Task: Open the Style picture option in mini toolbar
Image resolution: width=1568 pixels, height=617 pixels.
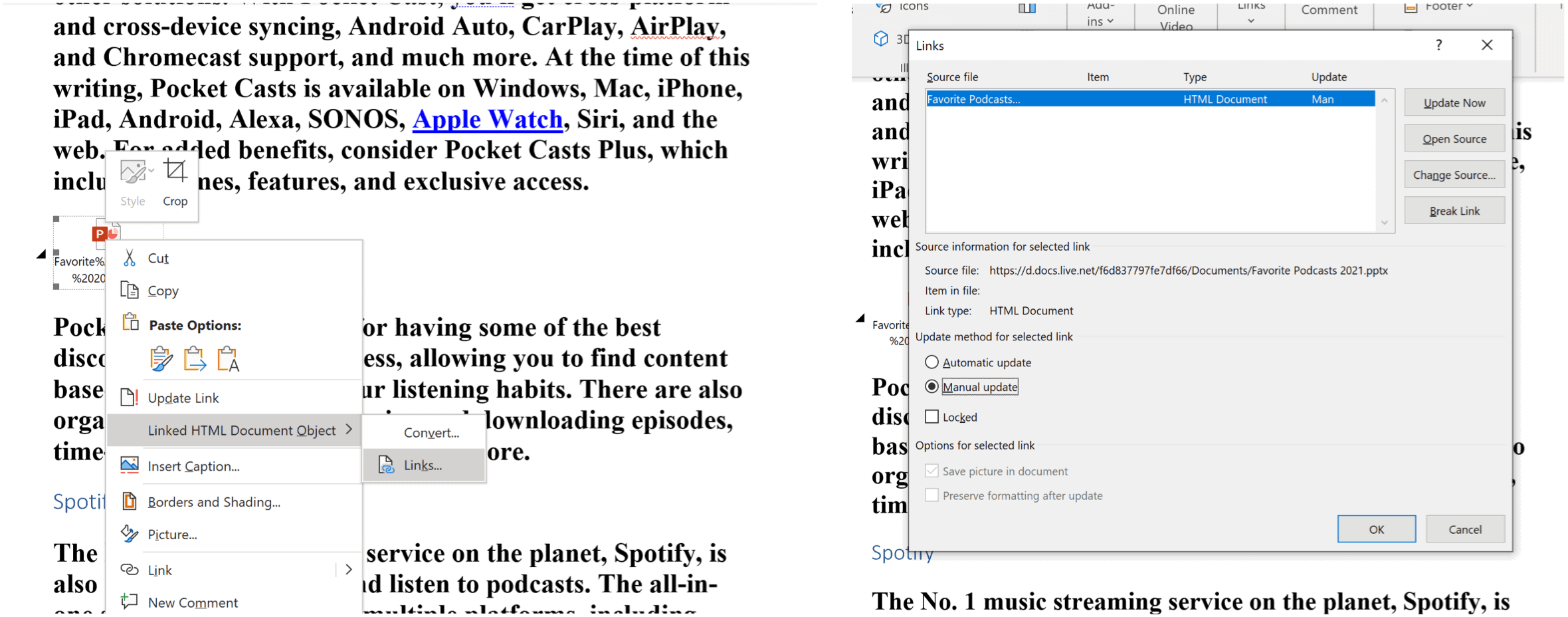Action: pyautogui.click(x=133, y=182)
